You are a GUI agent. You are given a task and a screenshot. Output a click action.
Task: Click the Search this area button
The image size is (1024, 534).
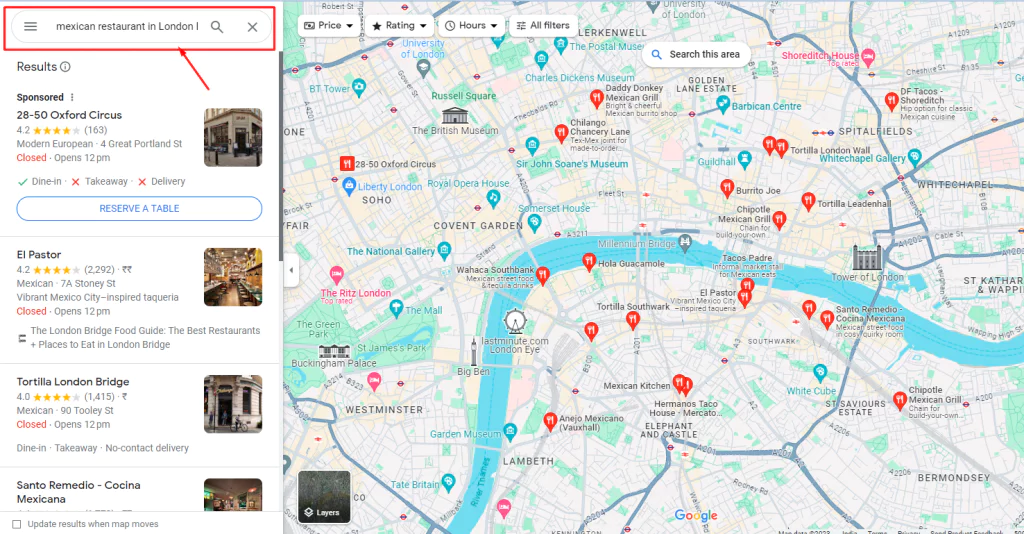pyautogui.click(x=696, y=54)
